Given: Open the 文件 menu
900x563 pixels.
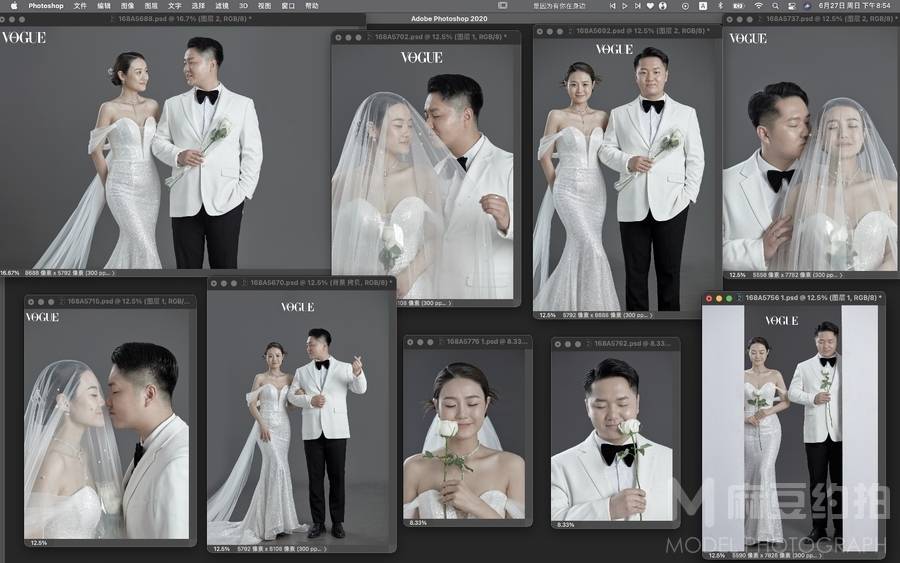Looking at the screenshot, I should [80, 6].
